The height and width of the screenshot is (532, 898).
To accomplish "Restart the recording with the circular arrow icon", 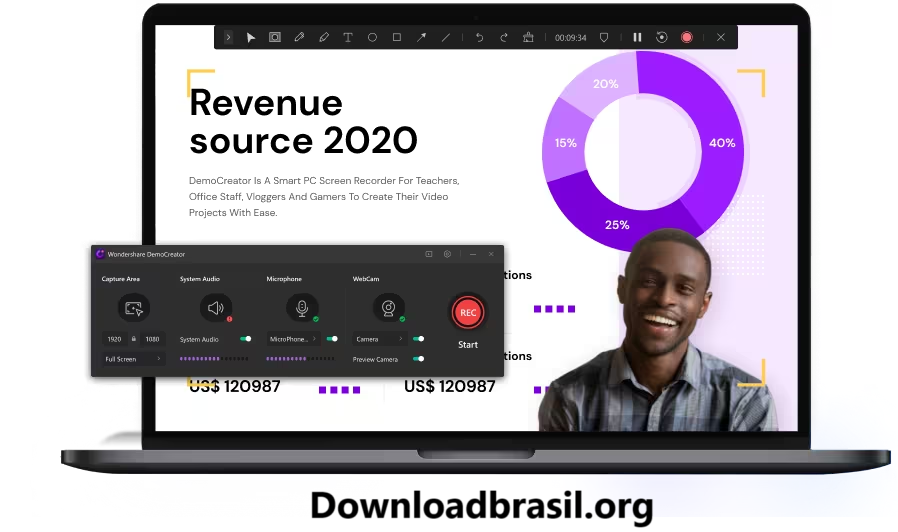I will click(661, 37).
